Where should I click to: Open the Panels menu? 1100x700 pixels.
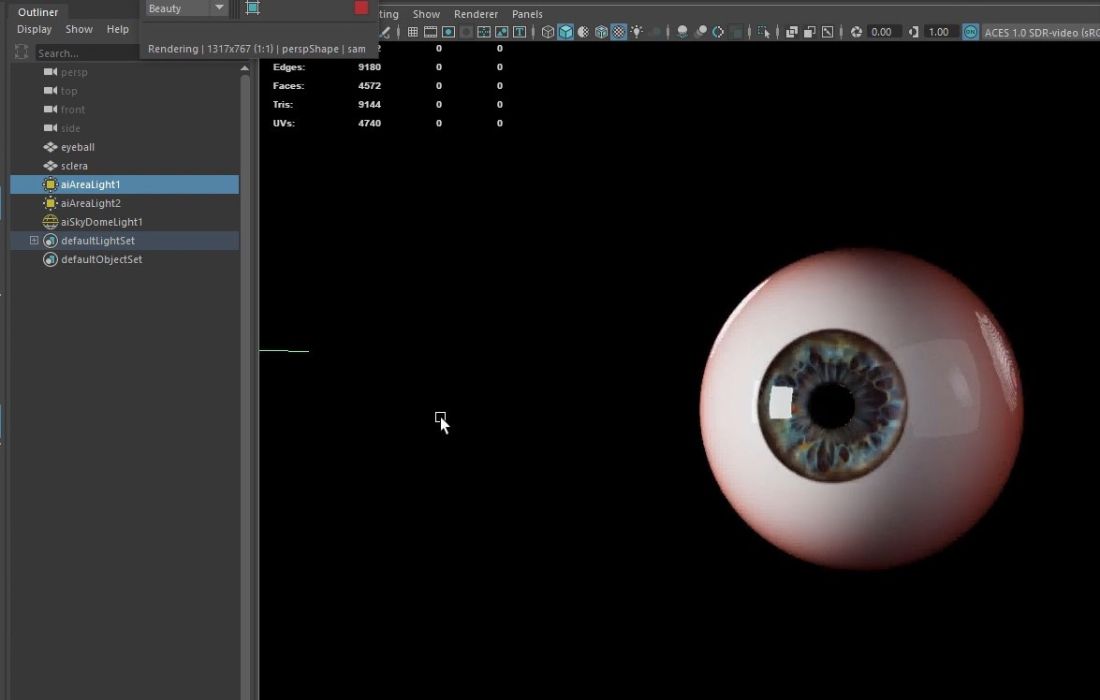(527, 14)
